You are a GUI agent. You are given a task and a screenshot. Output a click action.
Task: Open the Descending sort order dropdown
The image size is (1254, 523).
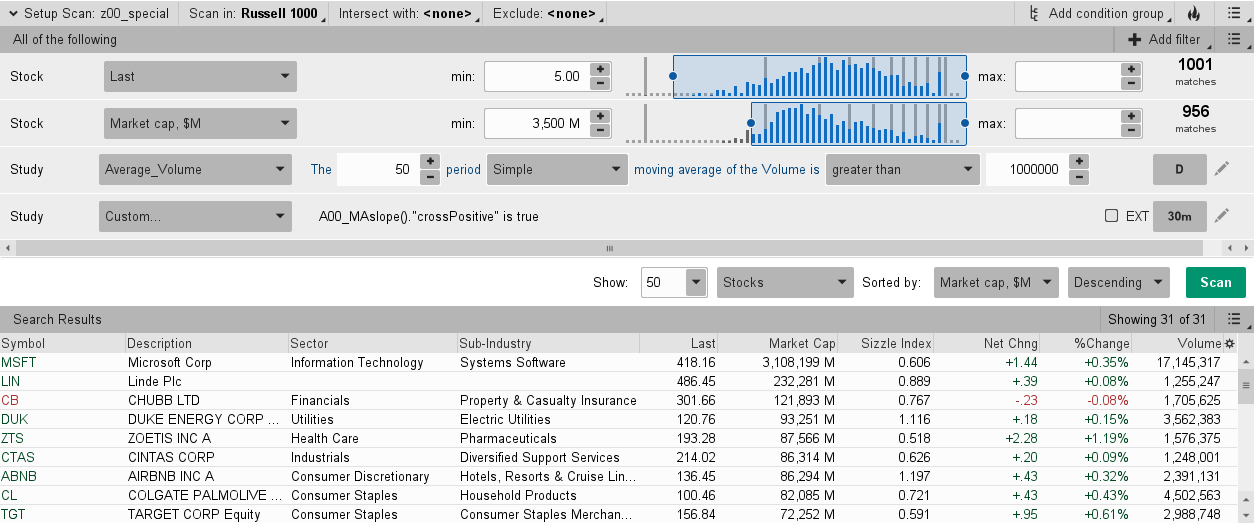click(x=1118, y=282)
